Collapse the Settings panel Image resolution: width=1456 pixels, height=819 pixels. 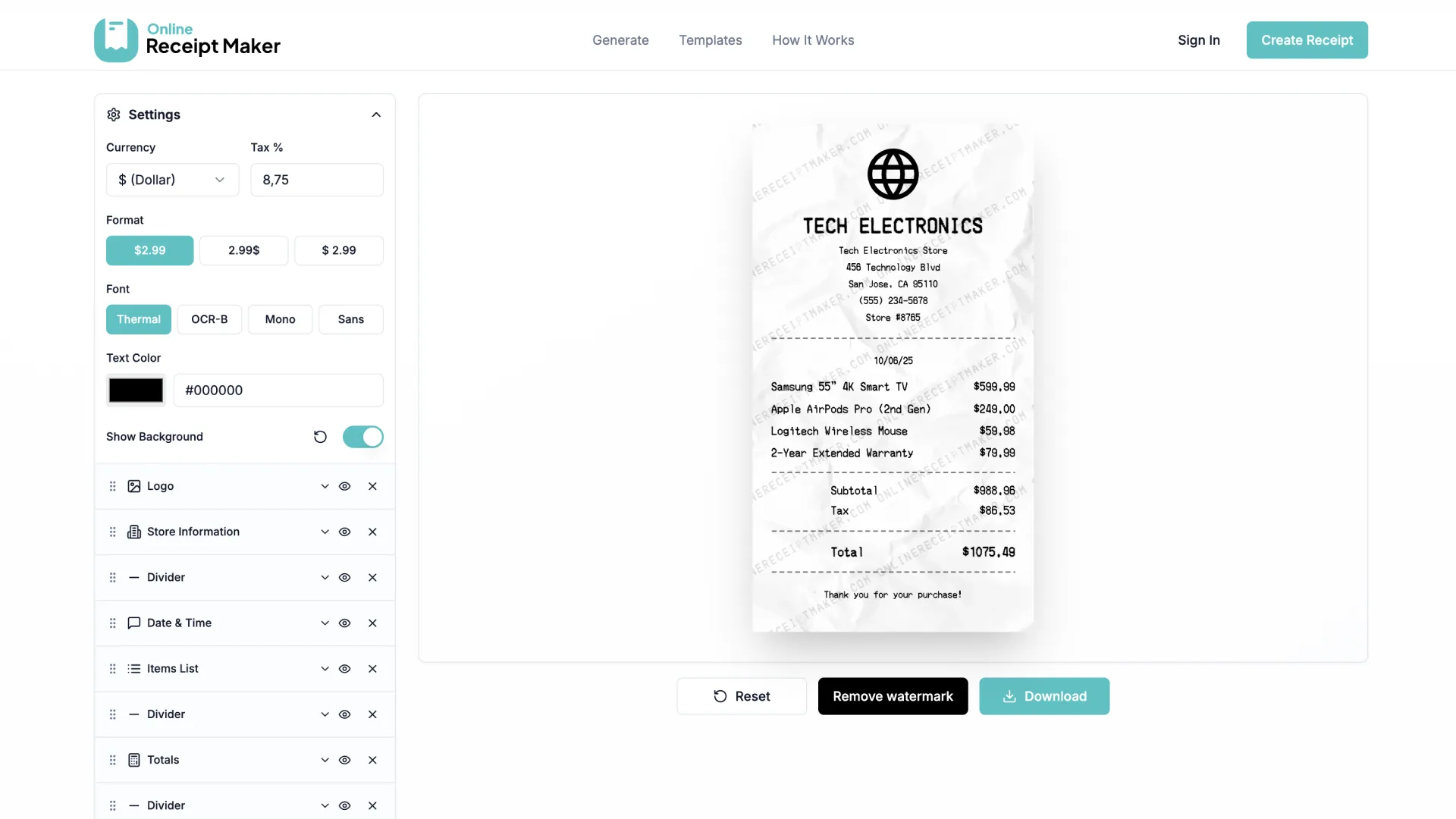[376, 115]
